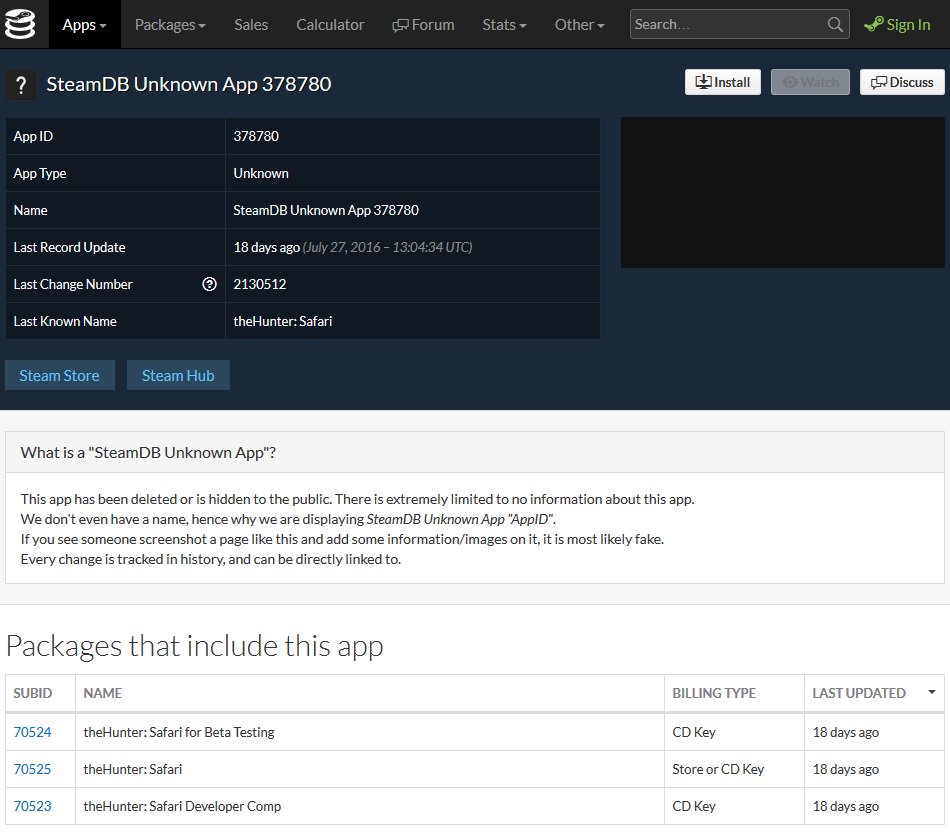Viewport: 950px width, 832px height.
Task: Click the dark app image placeholder
Action: click(x=782, y=192)
